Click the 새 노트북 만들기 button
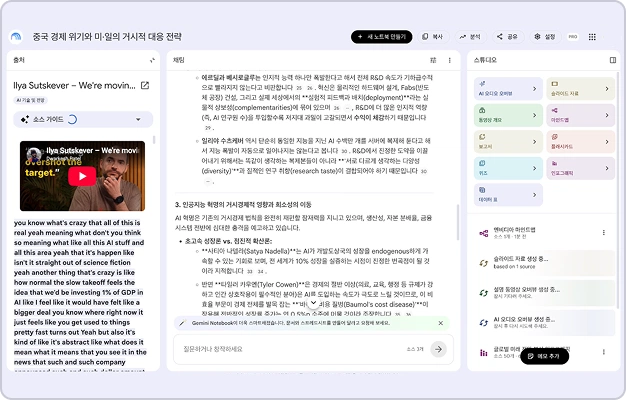 coord(382,37)
